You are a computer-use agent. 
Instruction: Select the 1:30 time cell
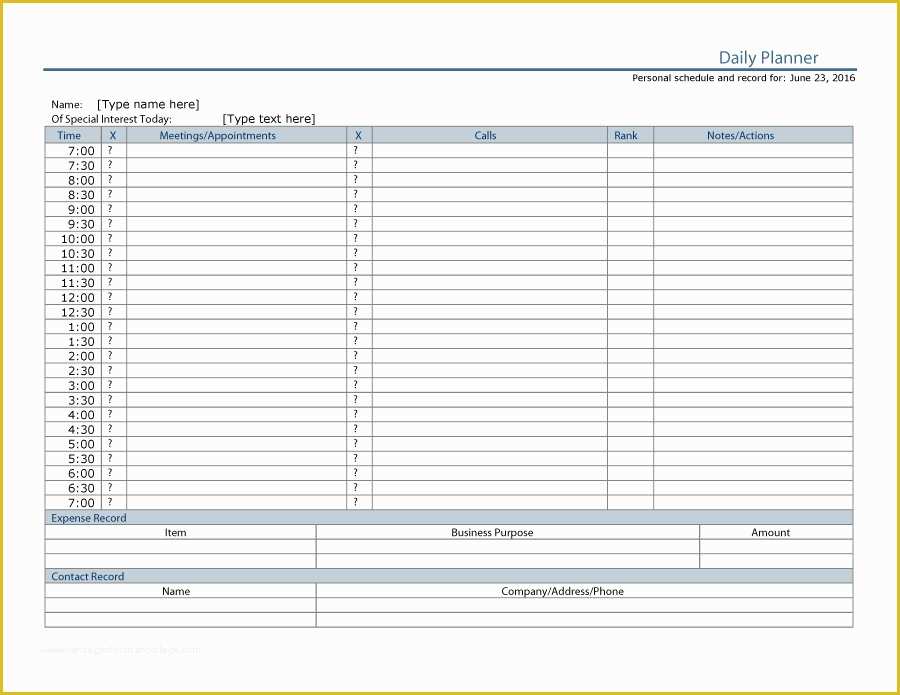coord(73,341)
